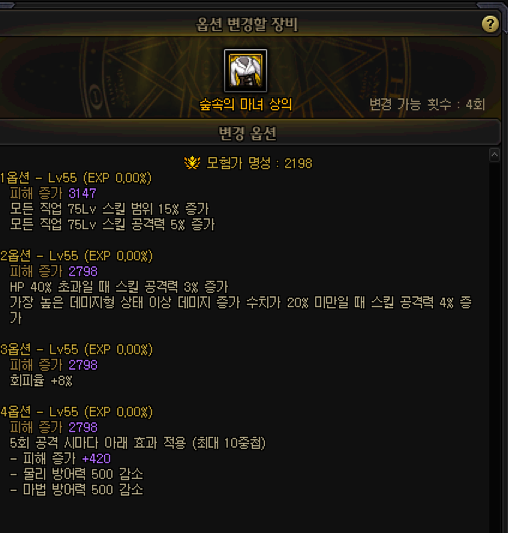This screenshot has height=533, width=508.
Task: Click the HP 40% 초과일 때 option line
Action: pos(119,287)
